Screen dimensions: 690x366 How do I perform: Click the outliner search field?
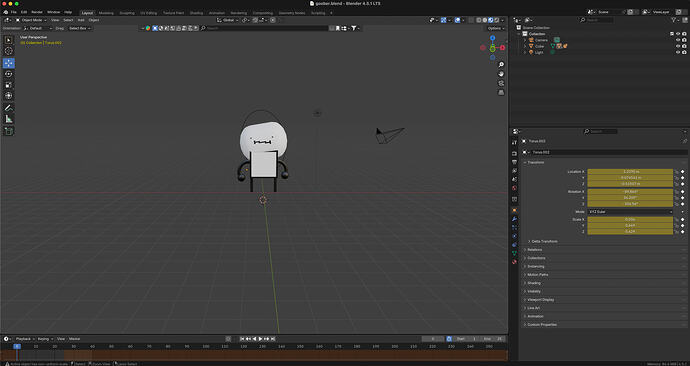597,20
